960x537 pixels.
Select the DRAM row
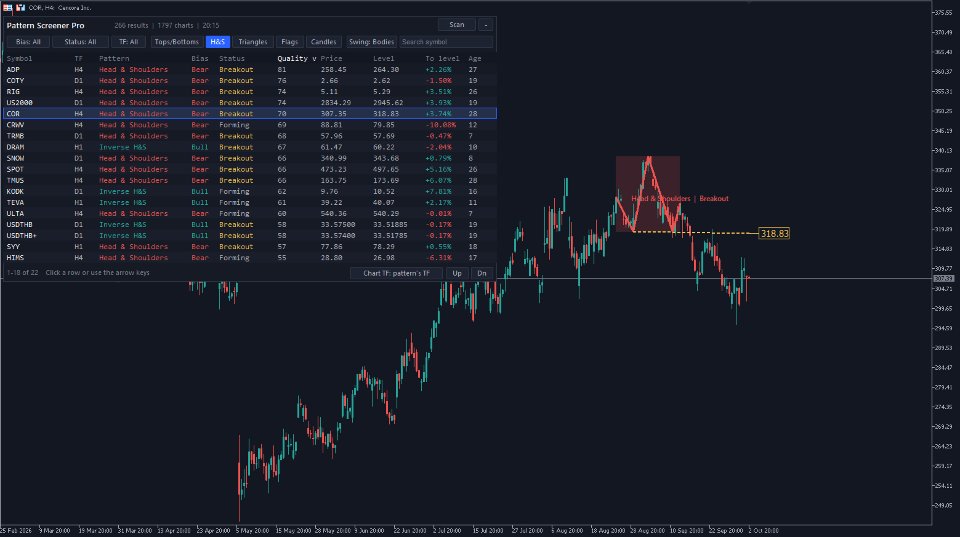coord(250,147)
